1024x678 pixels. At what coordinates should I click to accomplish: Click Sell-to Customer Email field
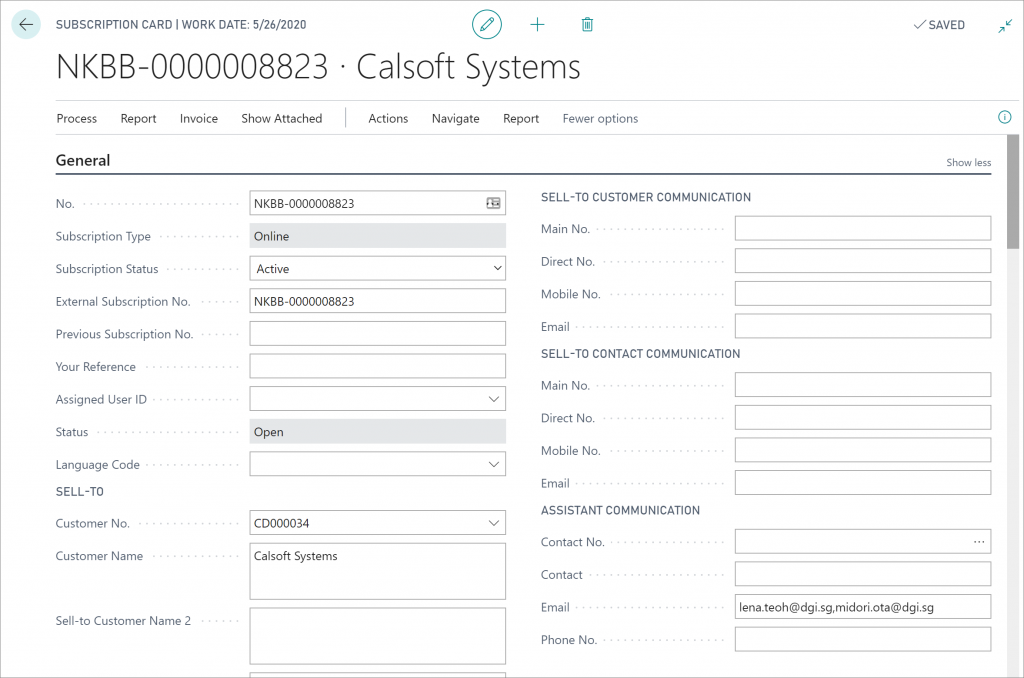[863, 327]
